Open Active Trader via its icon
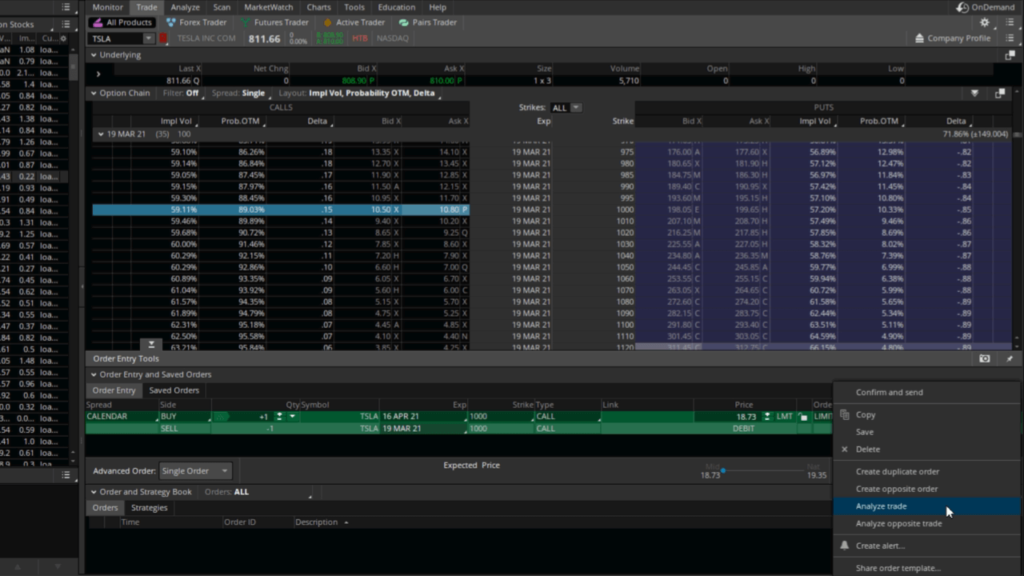Image resolution: width=1024 pixels, height=576 pixels. [328, 22]
